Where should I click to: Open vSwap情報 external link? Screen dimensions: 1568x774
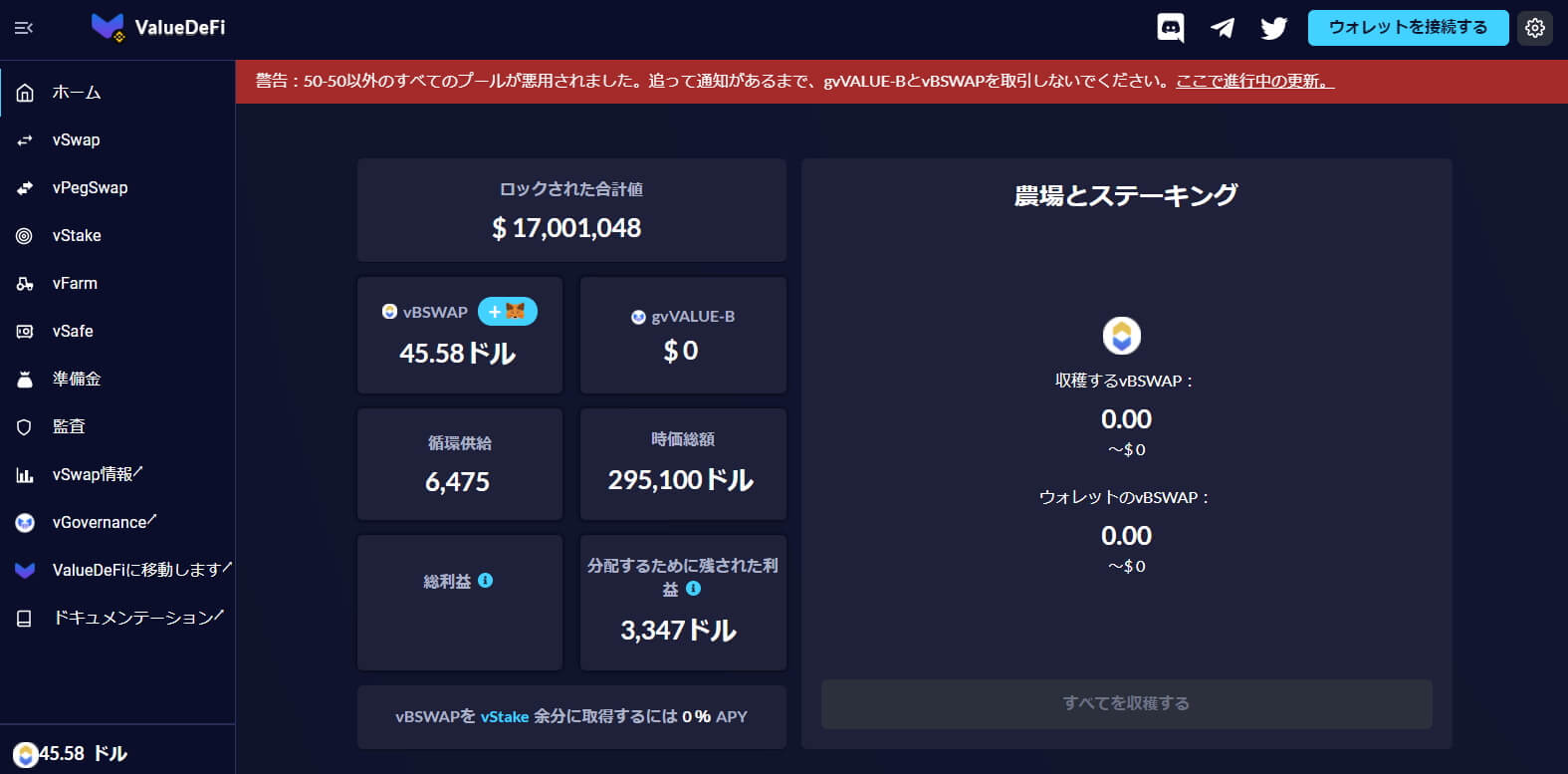tap(98, 475)
